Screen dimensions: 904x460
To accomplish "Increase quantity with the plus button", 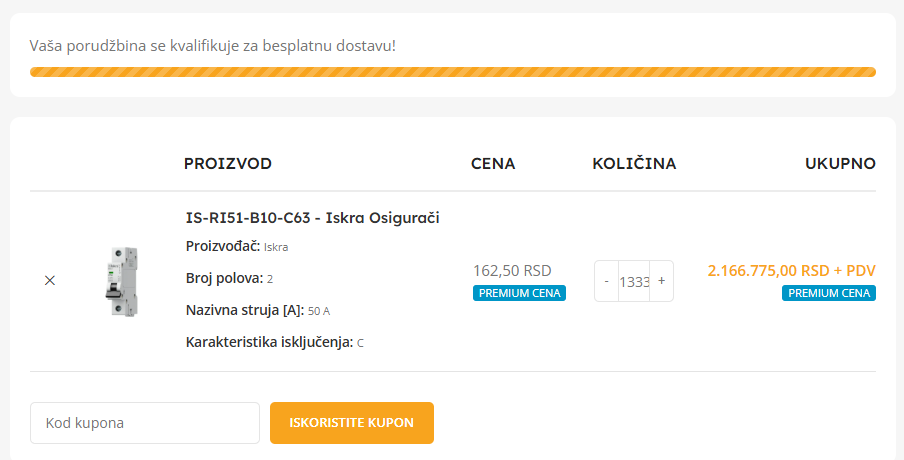I will tap(661, 281).
